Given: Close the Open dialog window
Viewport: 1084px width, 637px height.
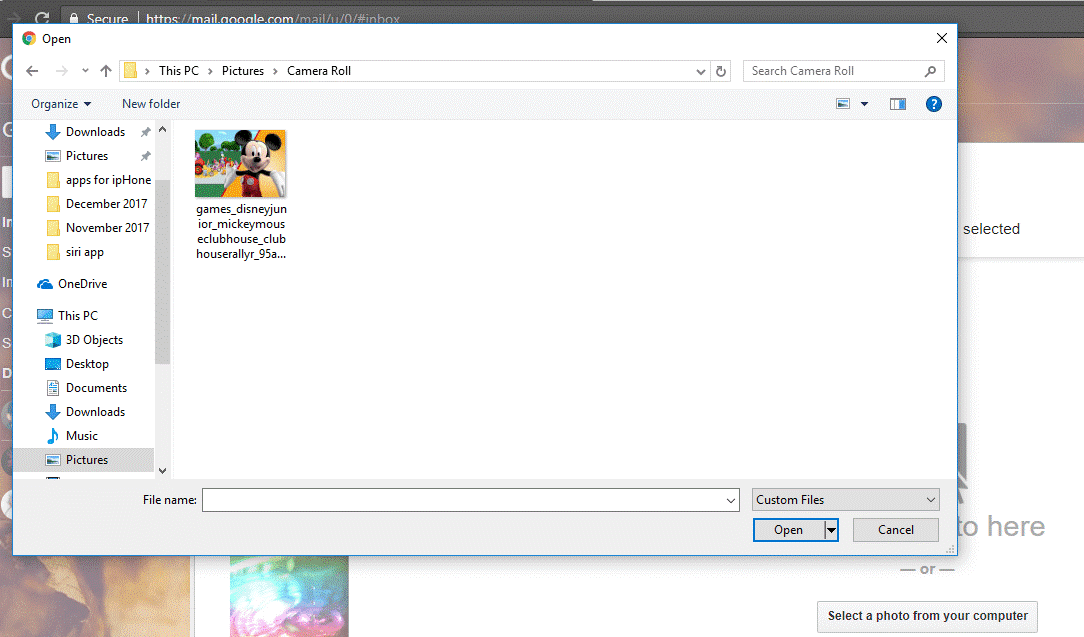Looking at the screenshot, I should tap(942, 39).
